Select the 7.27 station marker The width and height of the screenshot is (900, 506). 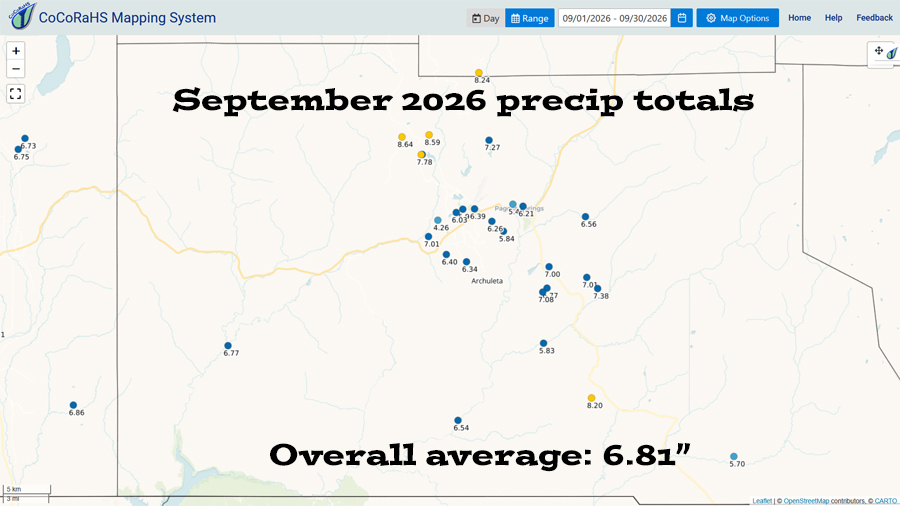pyautogui.click(x=489, y=140)
